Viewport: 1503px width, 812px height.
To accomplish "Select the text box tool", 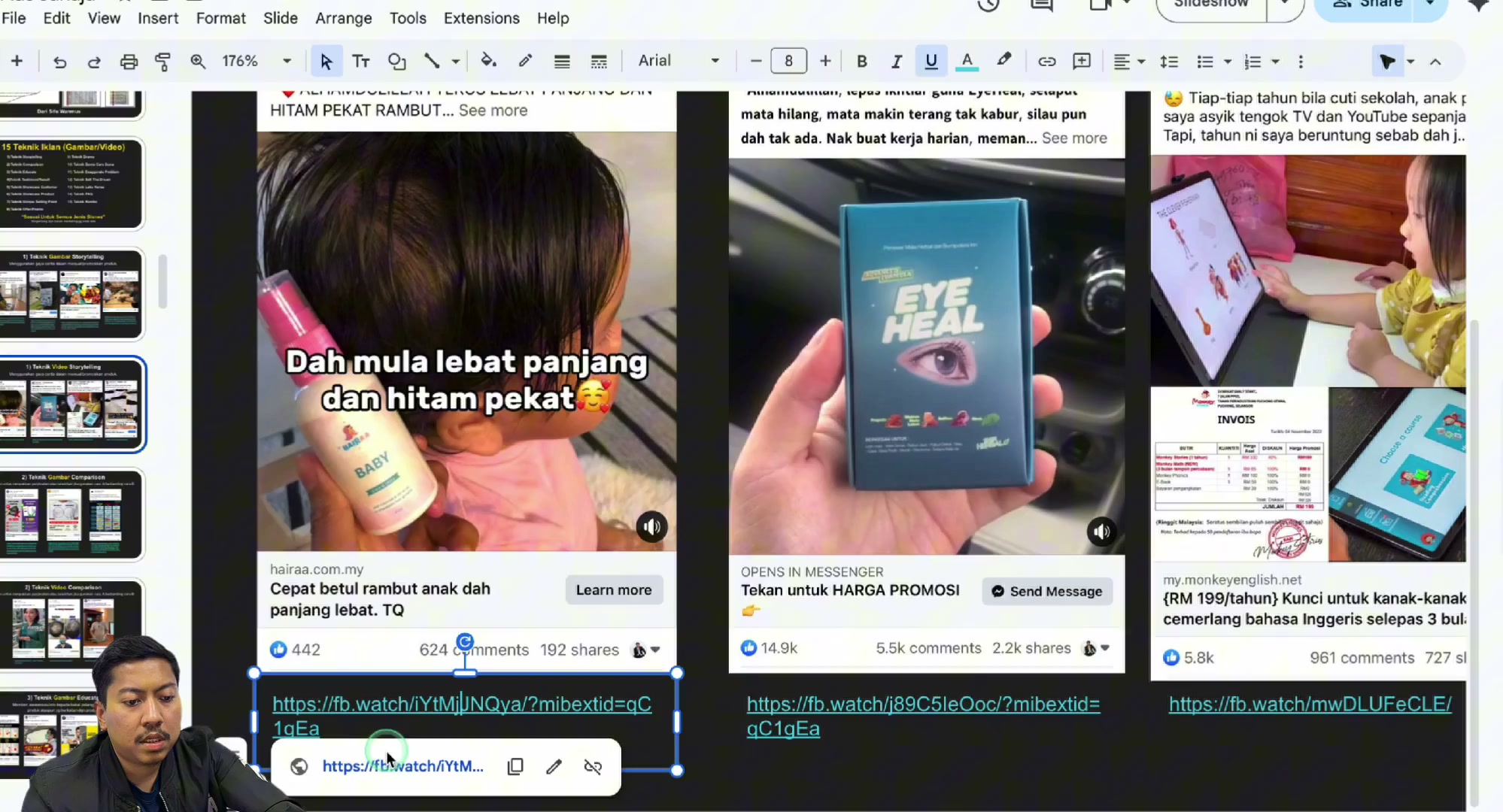I will pos(361,61).
